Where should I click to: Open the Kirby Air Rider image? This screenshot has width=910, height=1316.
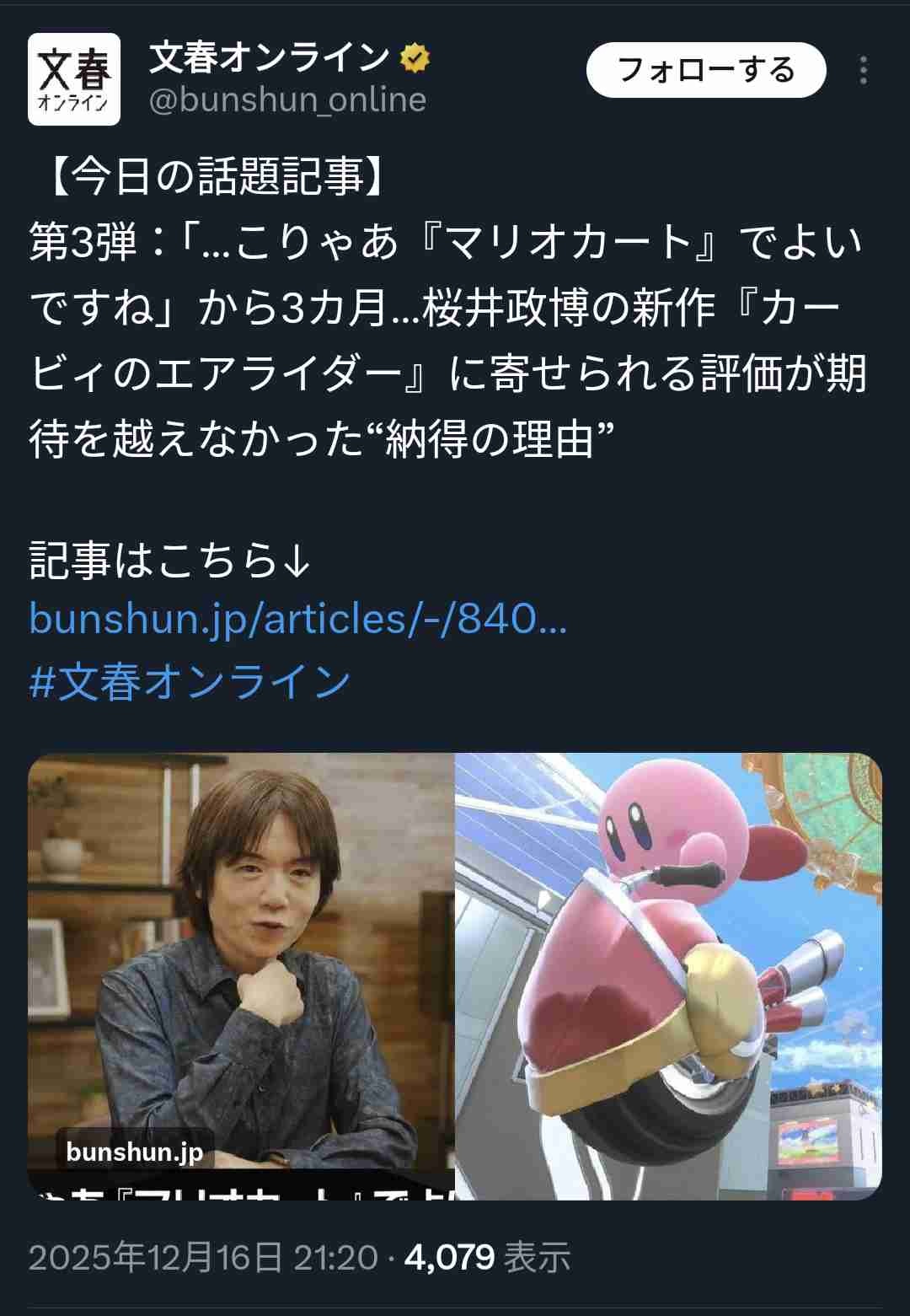pos(668,975)
